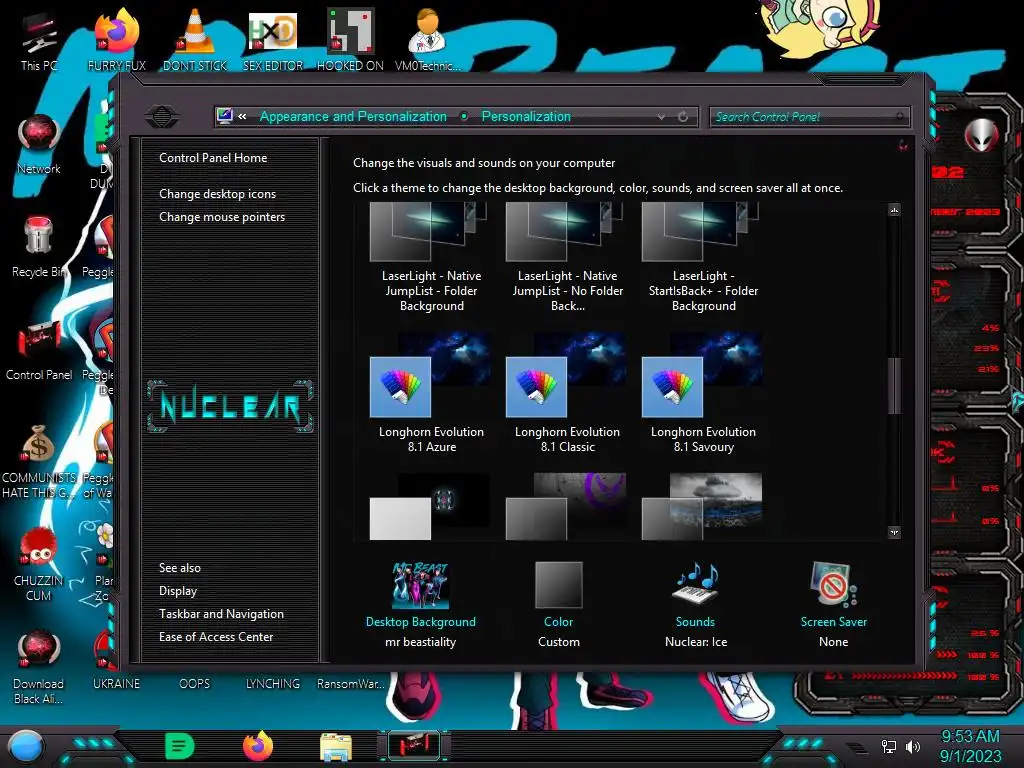Open the Control Panel desktop icon
The height and width of the screenshot is (768, 1024).
coord(39,350)
